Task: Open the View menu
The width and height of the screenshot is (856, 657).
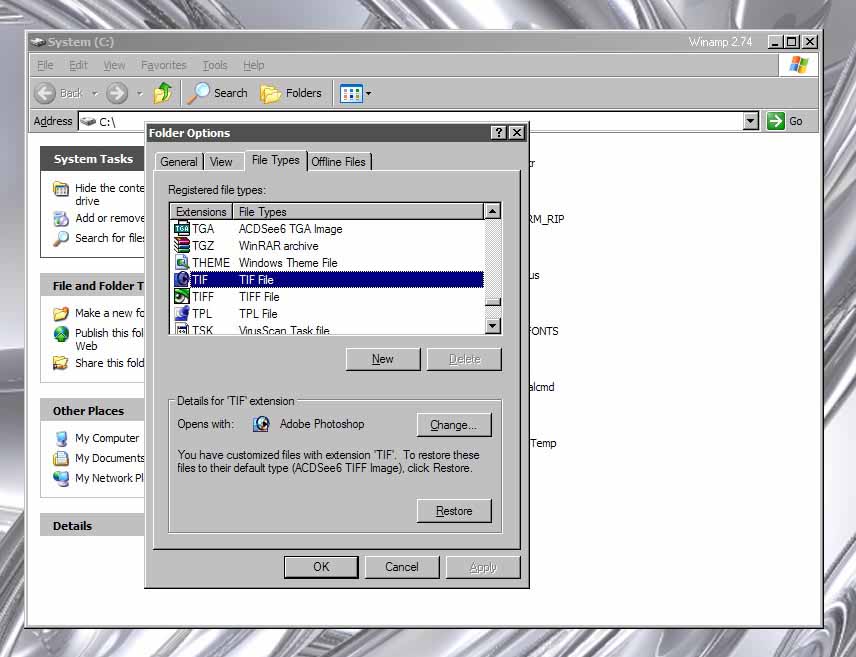Action: pos(114,65)
